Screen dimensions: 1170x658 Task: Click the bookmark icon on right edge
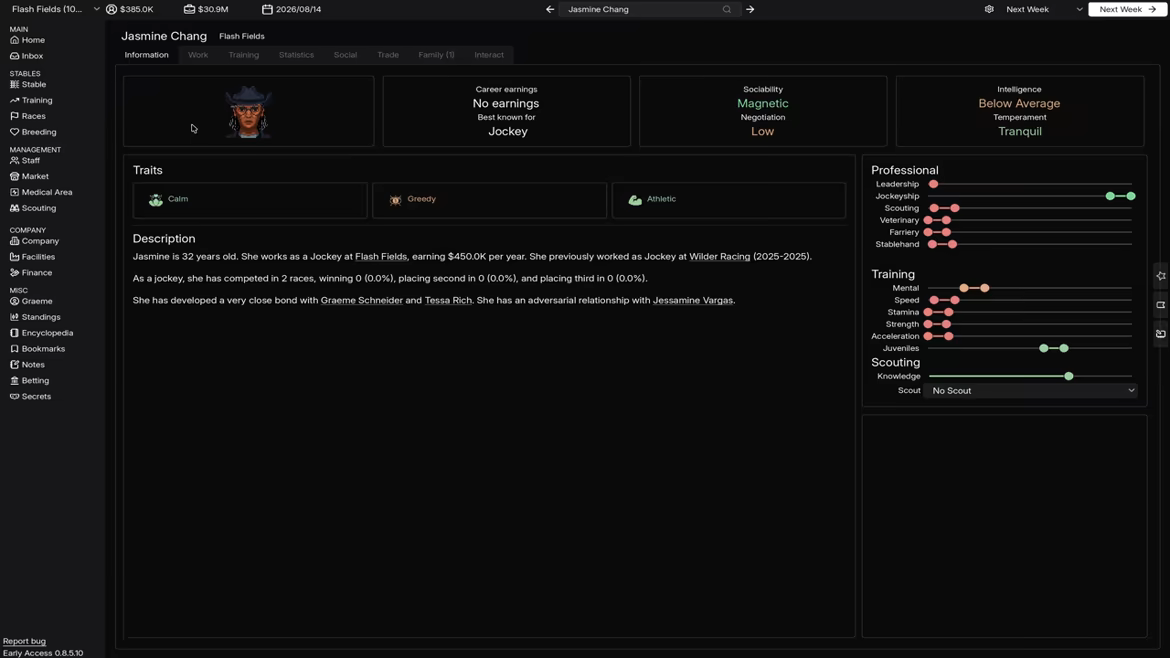tap(1161, 305)
